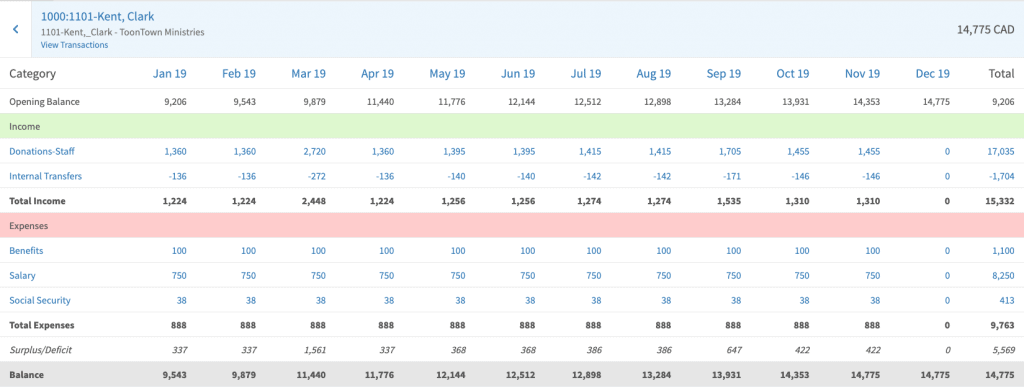The image size is (1024, 388).
Task: Select the Jan 19 column header
Action: [170, 74]
